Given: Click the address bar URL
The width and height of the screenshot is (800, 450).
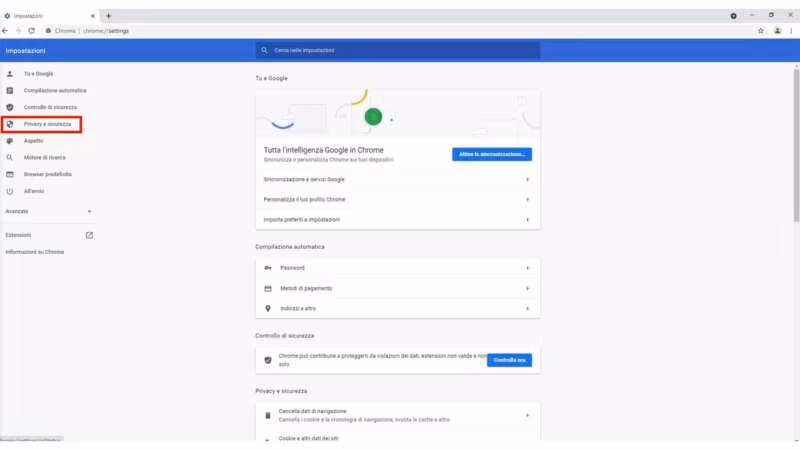Looking at the screenshot, I should [106, 31].
